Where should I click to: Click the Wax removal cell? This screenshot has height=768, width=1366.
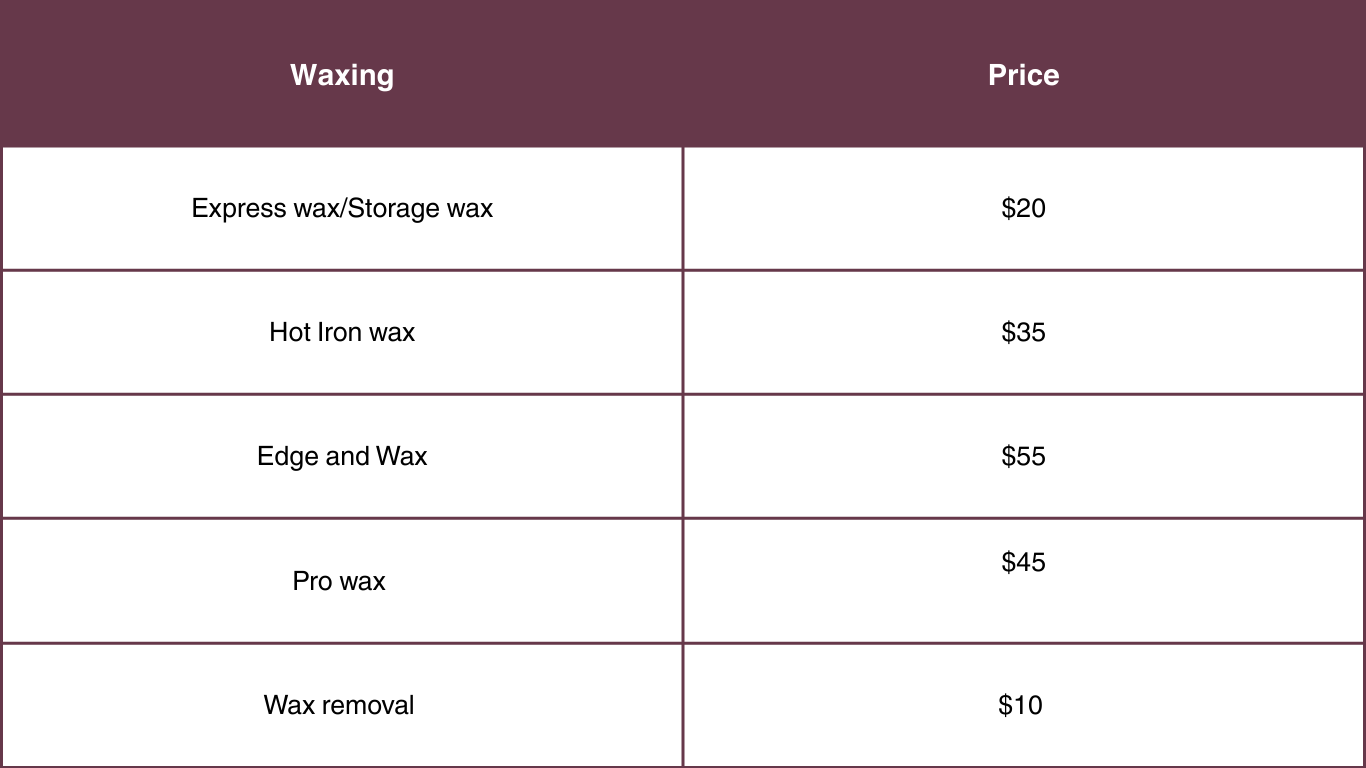coord(339,705)
